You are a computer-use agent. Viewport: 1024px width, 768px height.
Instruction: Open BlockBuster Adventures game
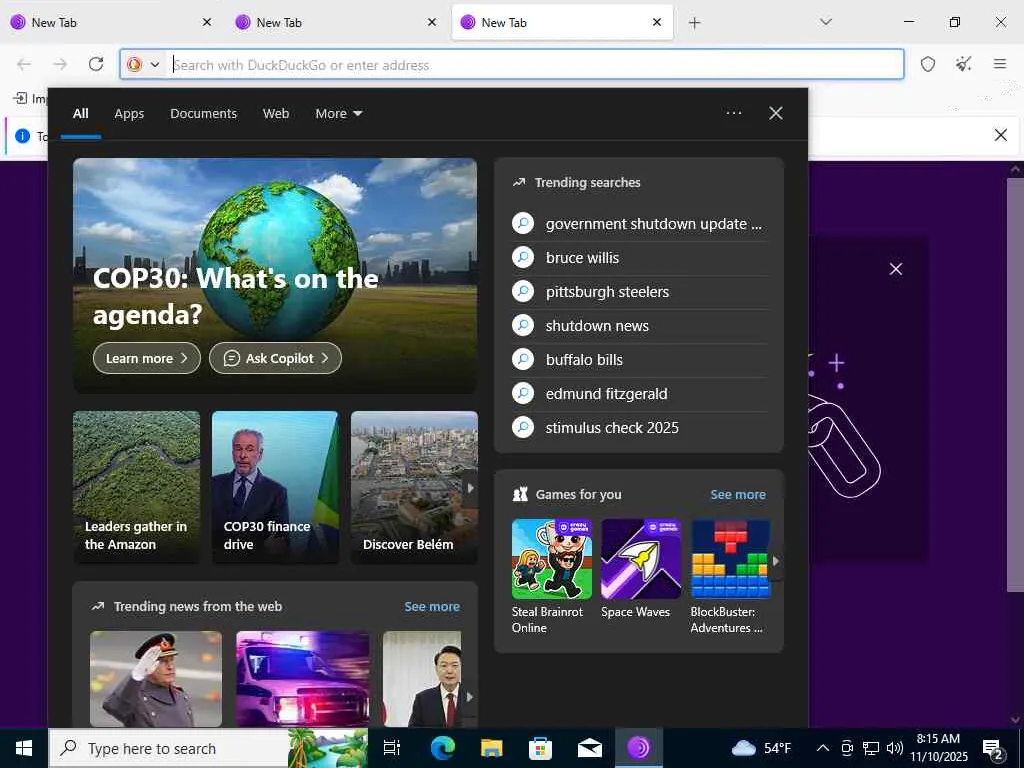[x=730, y=577]
